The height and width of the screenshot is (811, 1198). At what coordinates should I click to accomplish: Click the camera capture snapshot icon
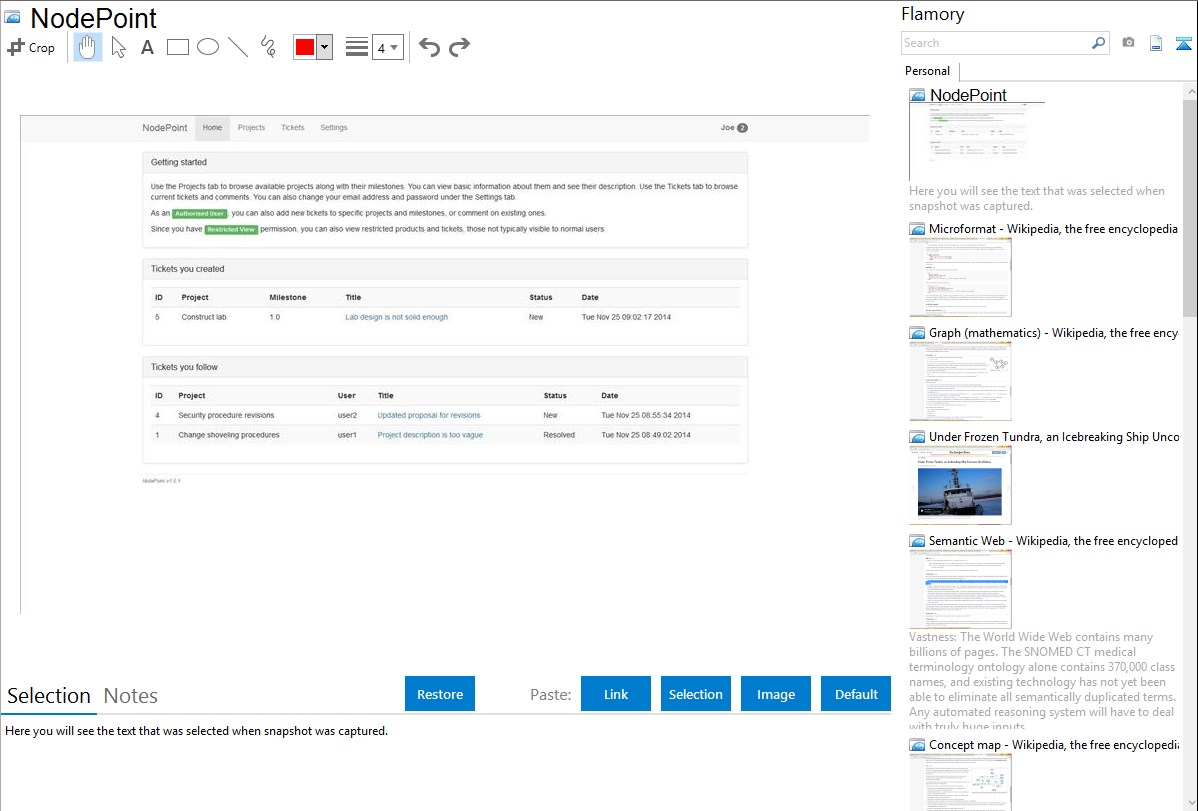1128,43
